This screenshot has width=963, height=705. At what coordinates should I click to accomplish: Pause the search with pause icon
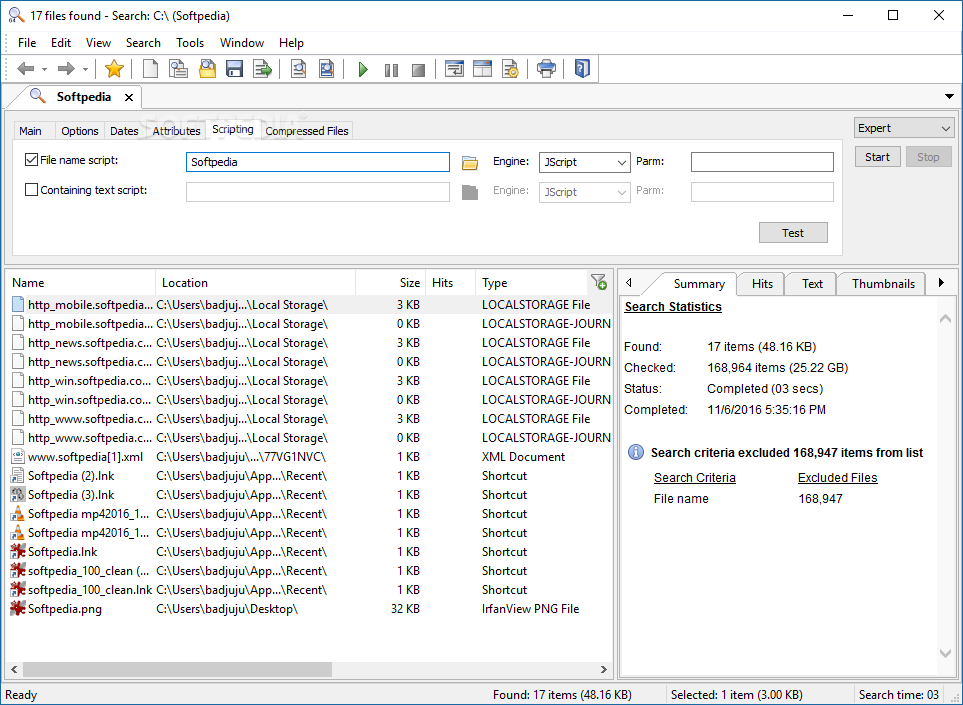click(391, 70)
